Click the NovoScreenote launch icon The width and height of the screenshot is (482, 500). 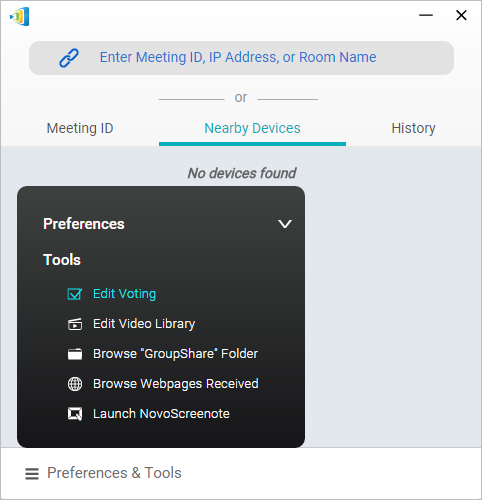[x=75, y=414]
